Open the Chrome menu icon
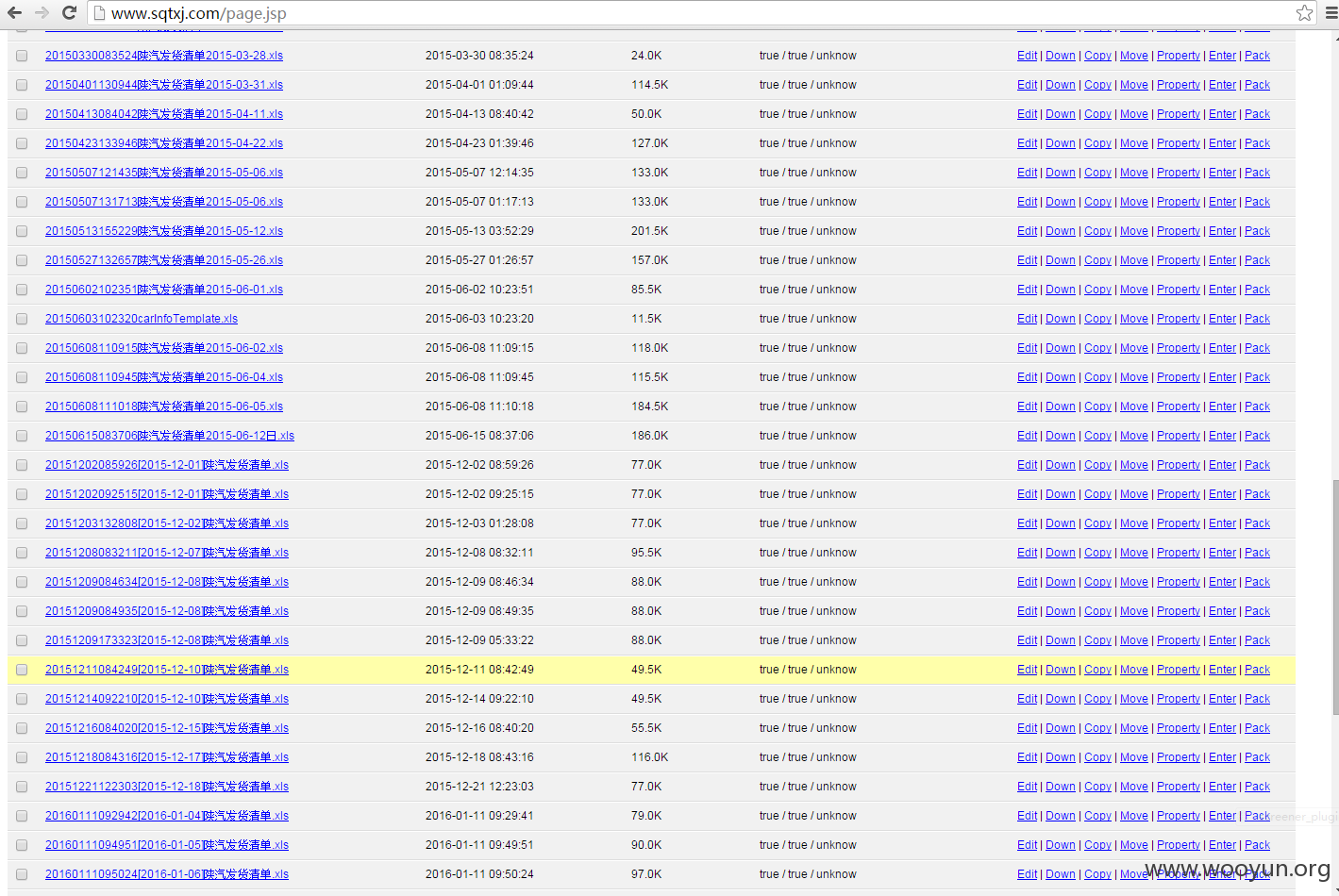Viewport: 1339px width, 896px height. 1331,12
